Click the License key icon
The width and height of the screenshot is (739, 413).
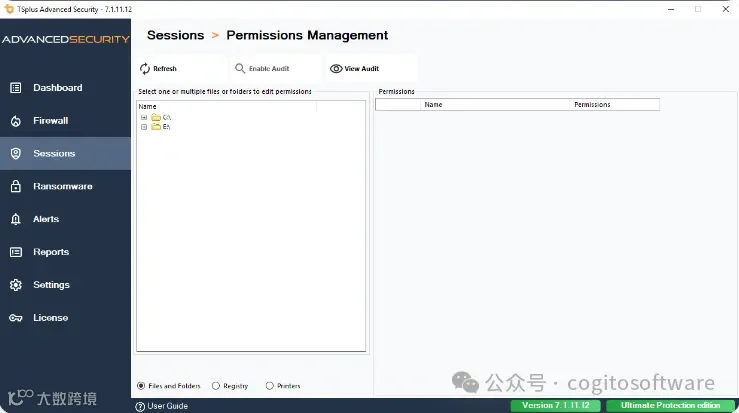pos(16,318)
